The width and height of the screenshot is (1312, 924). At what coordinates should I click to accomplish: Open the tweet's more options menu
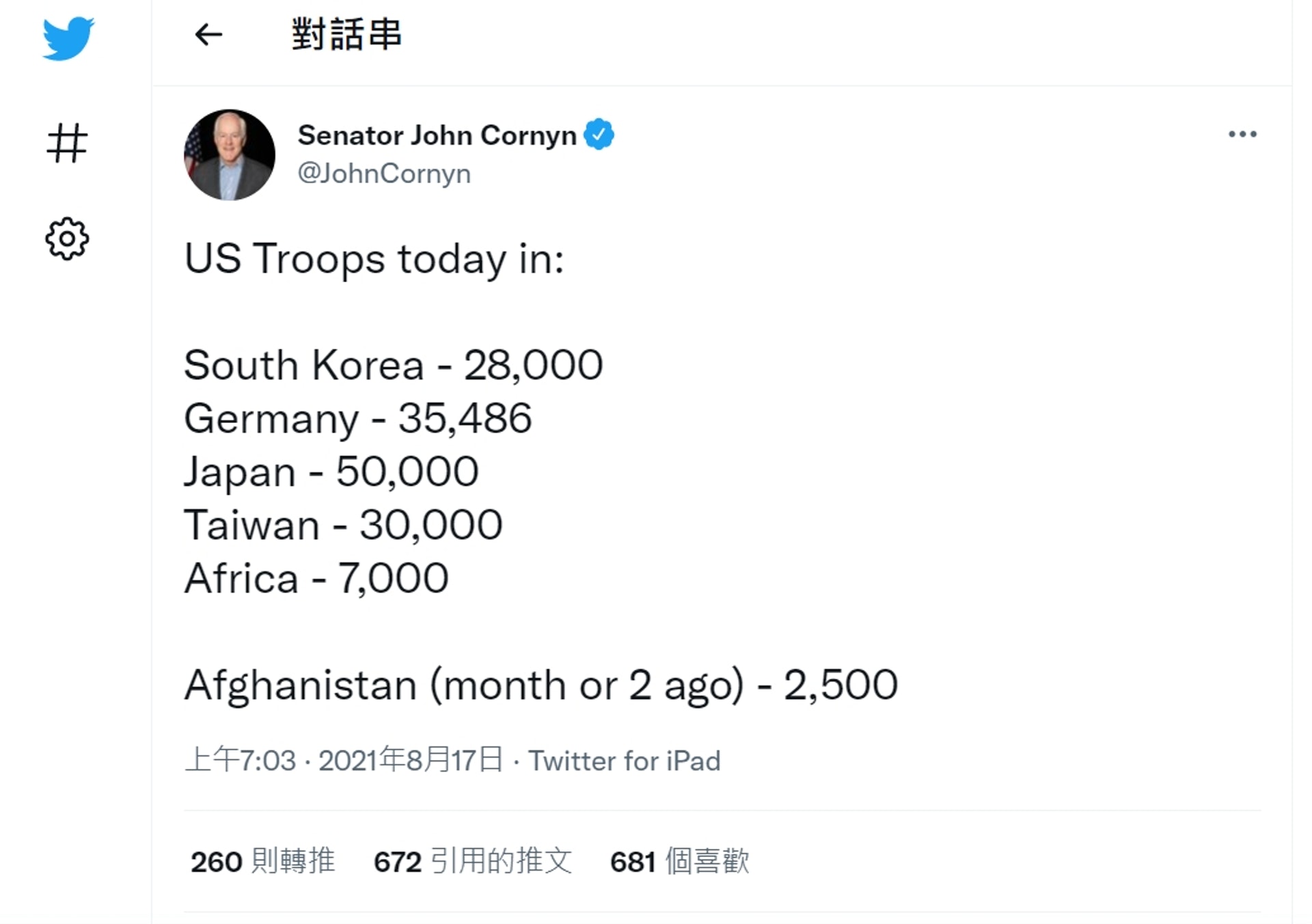(1242, 134)
